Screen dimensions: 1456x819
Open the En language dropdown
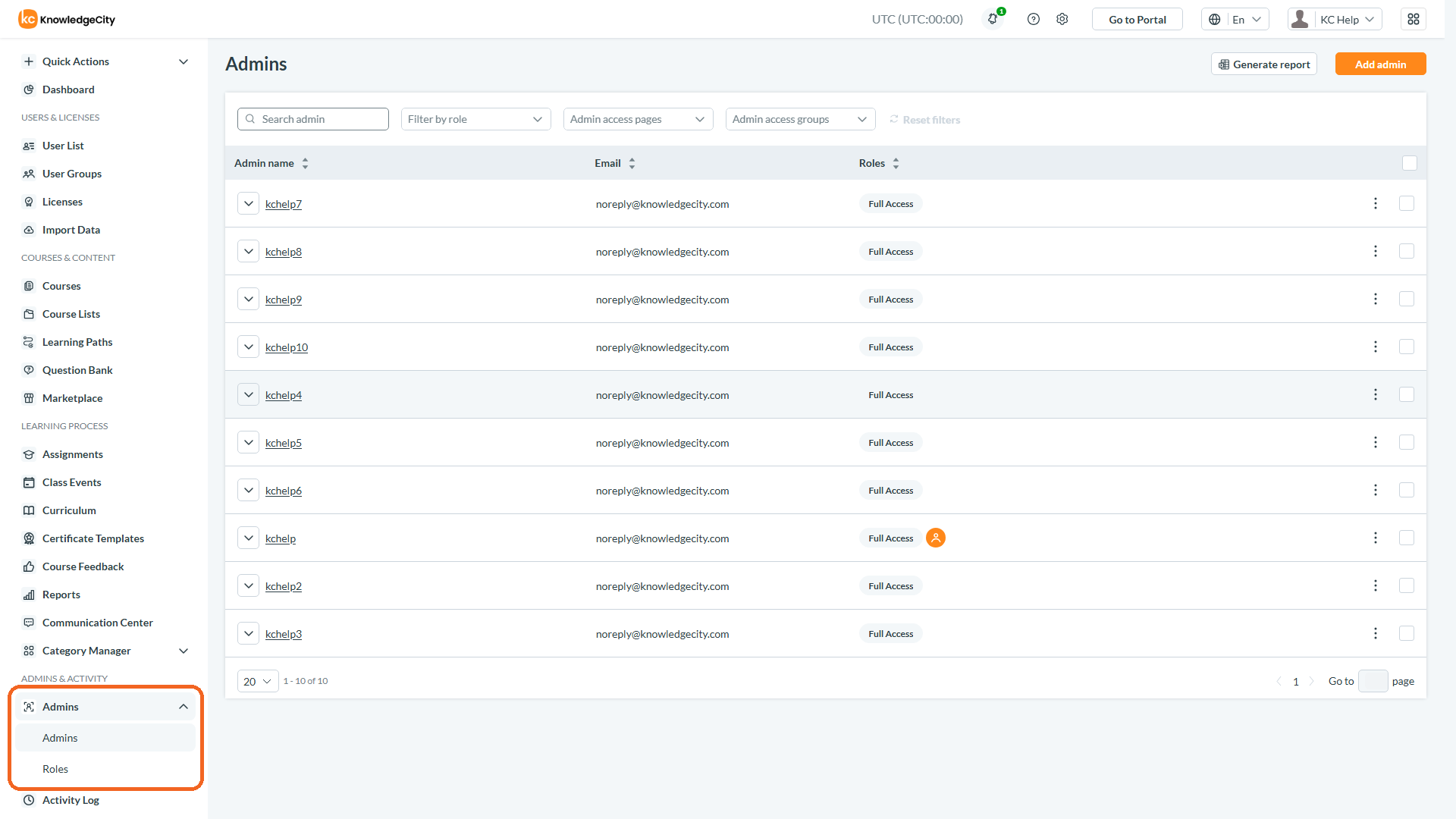(x=1235, y=19)
